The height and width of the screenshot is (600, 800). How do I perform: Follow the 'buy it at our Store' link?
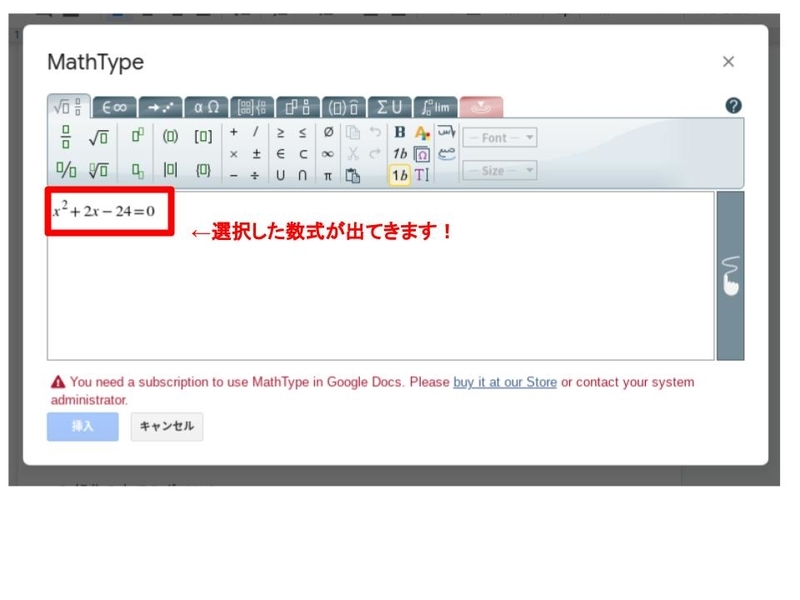click(505, 382)
